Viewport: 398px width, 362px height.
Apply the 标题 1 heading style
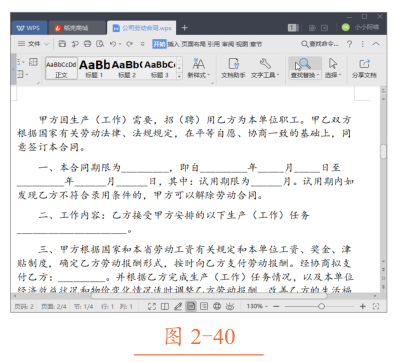(94, 68)
